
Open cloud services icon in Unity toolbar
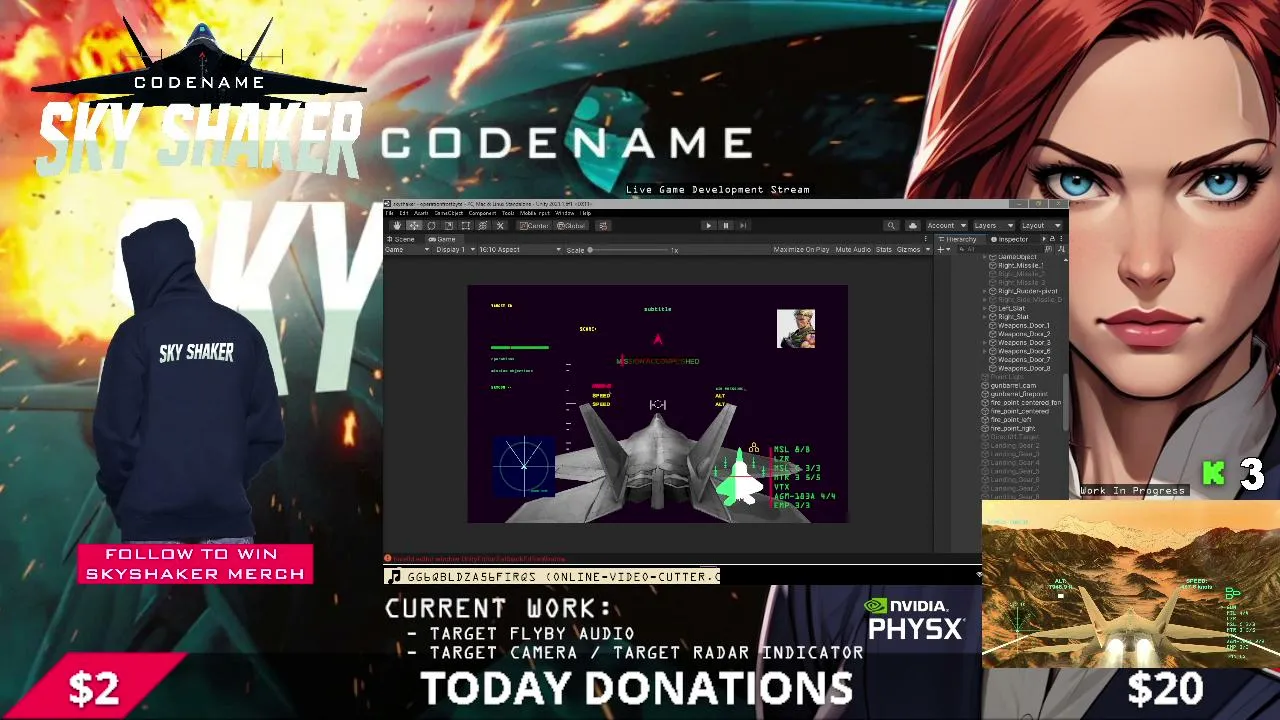[x=912, y=225]
